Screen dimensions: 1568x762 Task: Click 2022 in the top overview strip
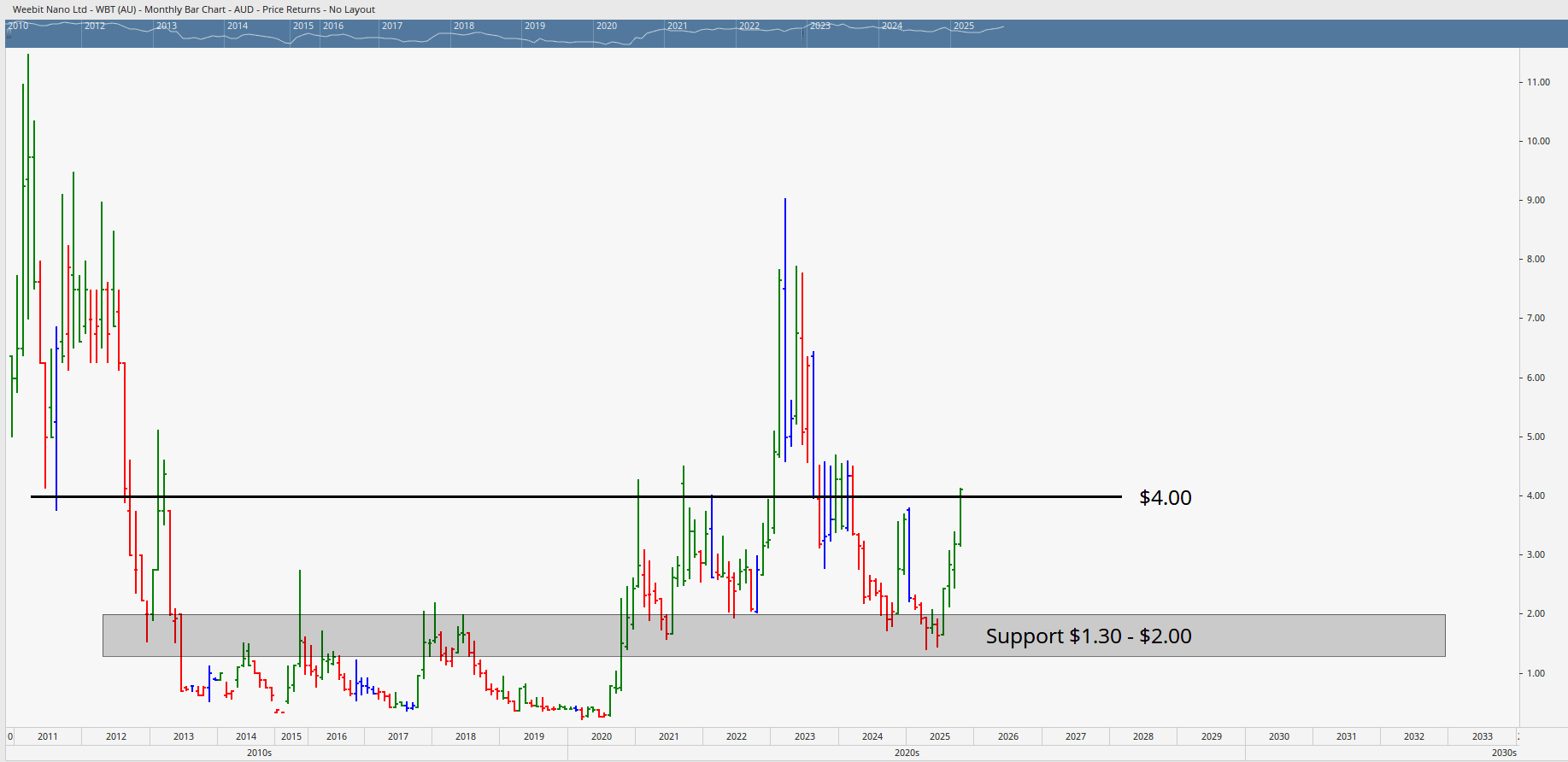749,26
